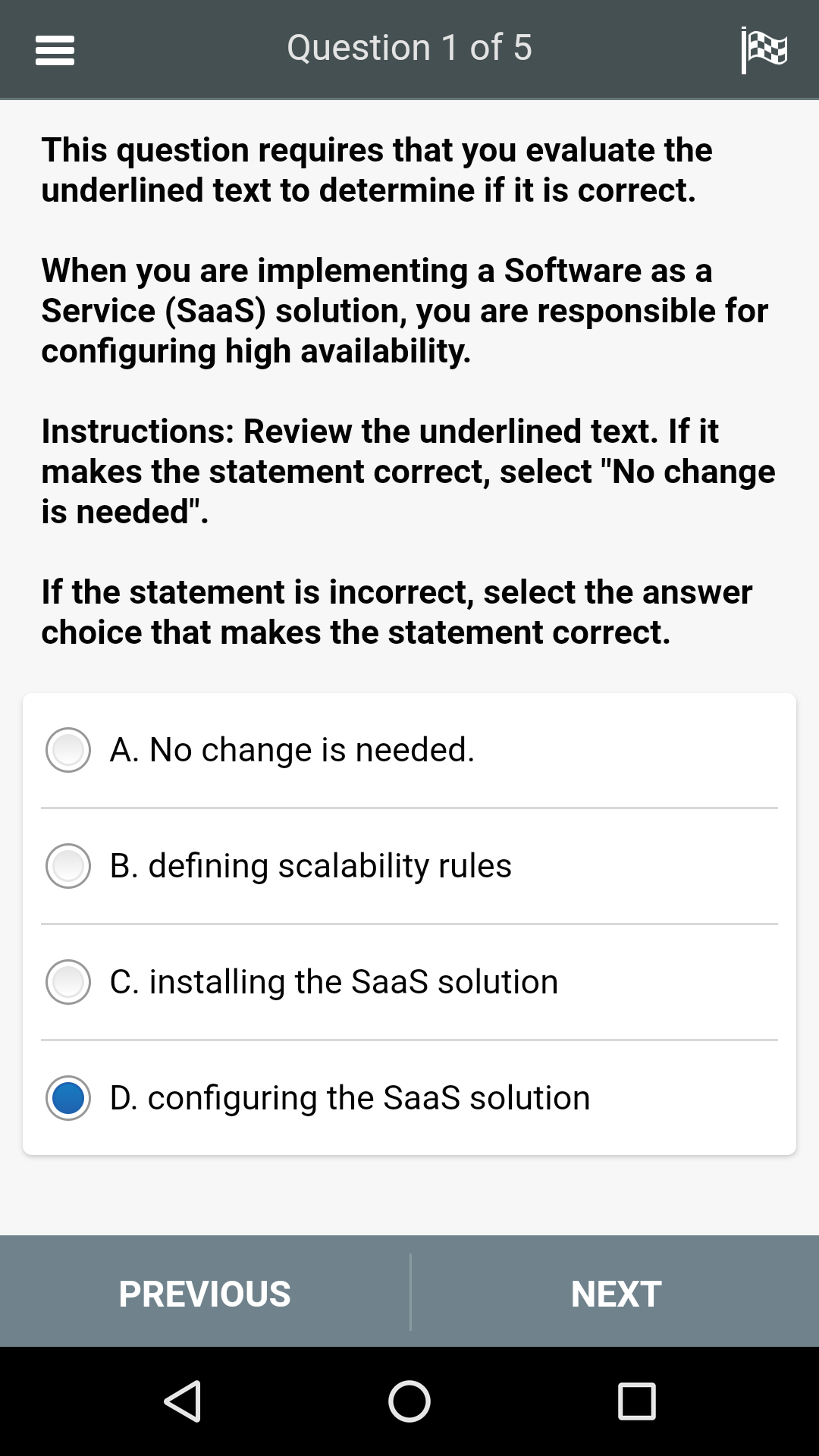Tap the checkered flag icon
The height and width of the screenshot is (1456, 819).
(764, 50)
